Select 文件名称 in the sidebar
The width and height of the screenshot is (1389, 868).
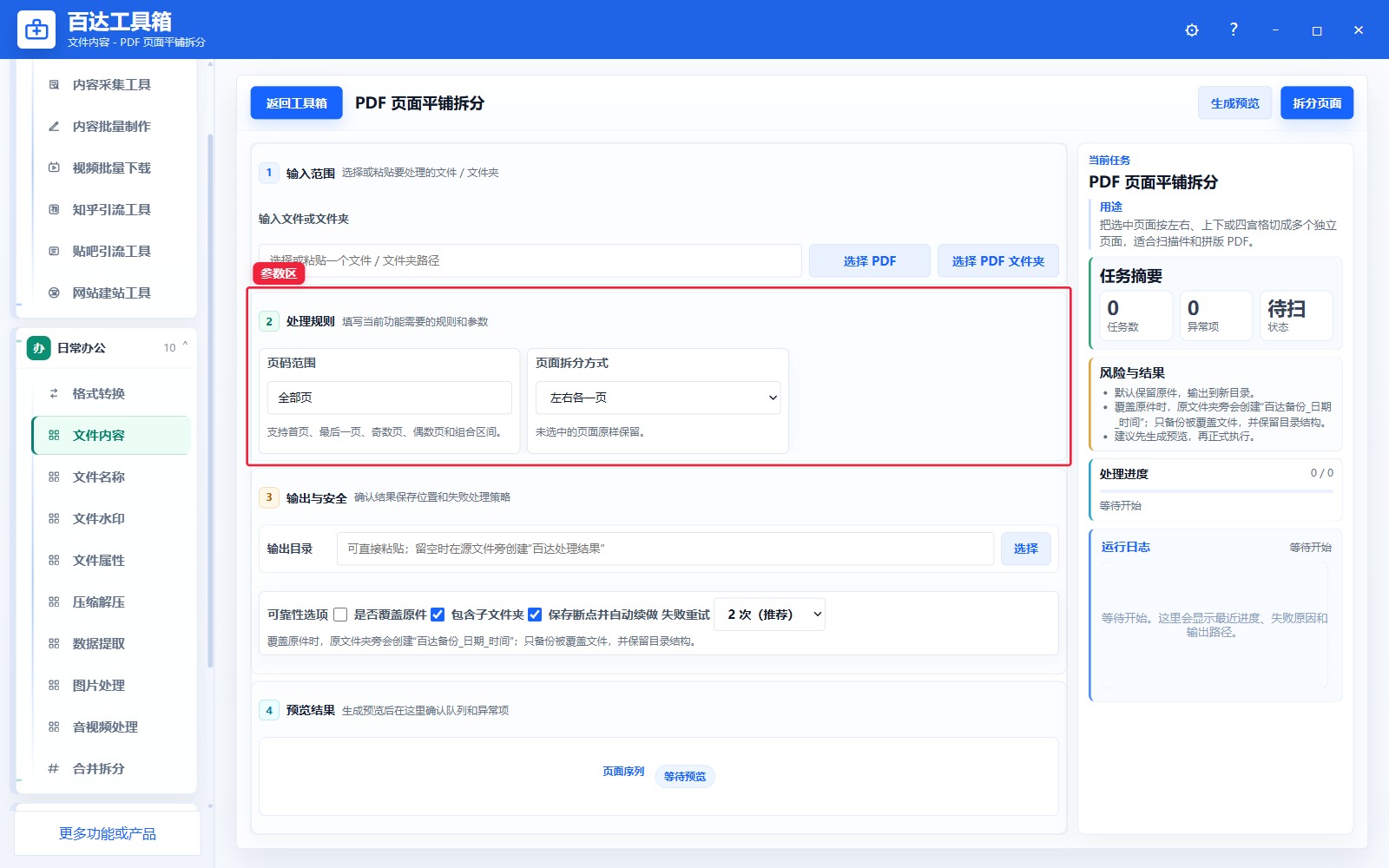click(x=111, y=477)
